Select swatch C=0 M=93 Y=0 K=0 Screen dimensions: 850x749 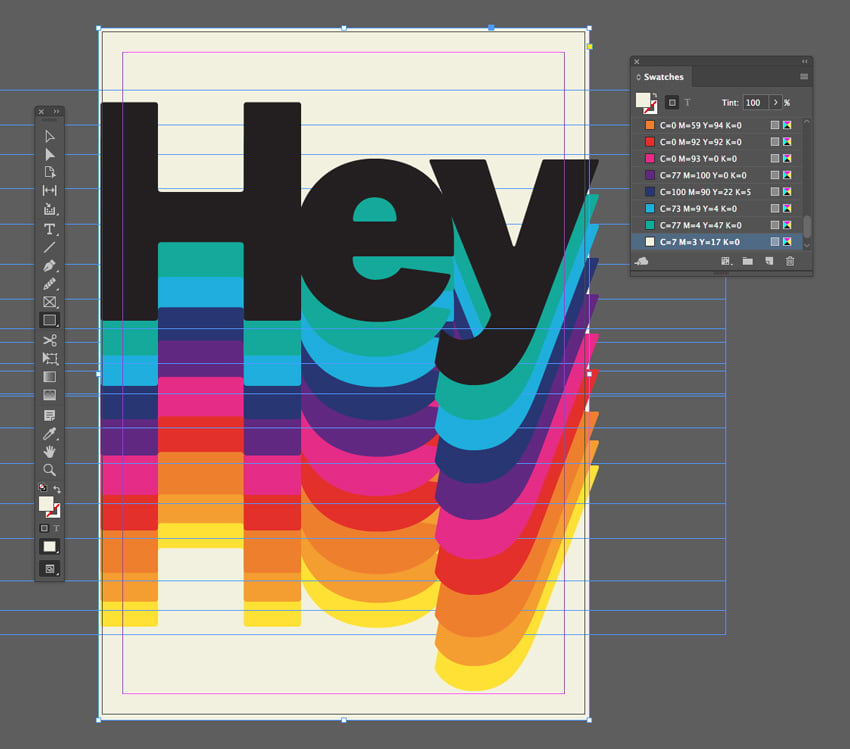click(x=717, y=159)
